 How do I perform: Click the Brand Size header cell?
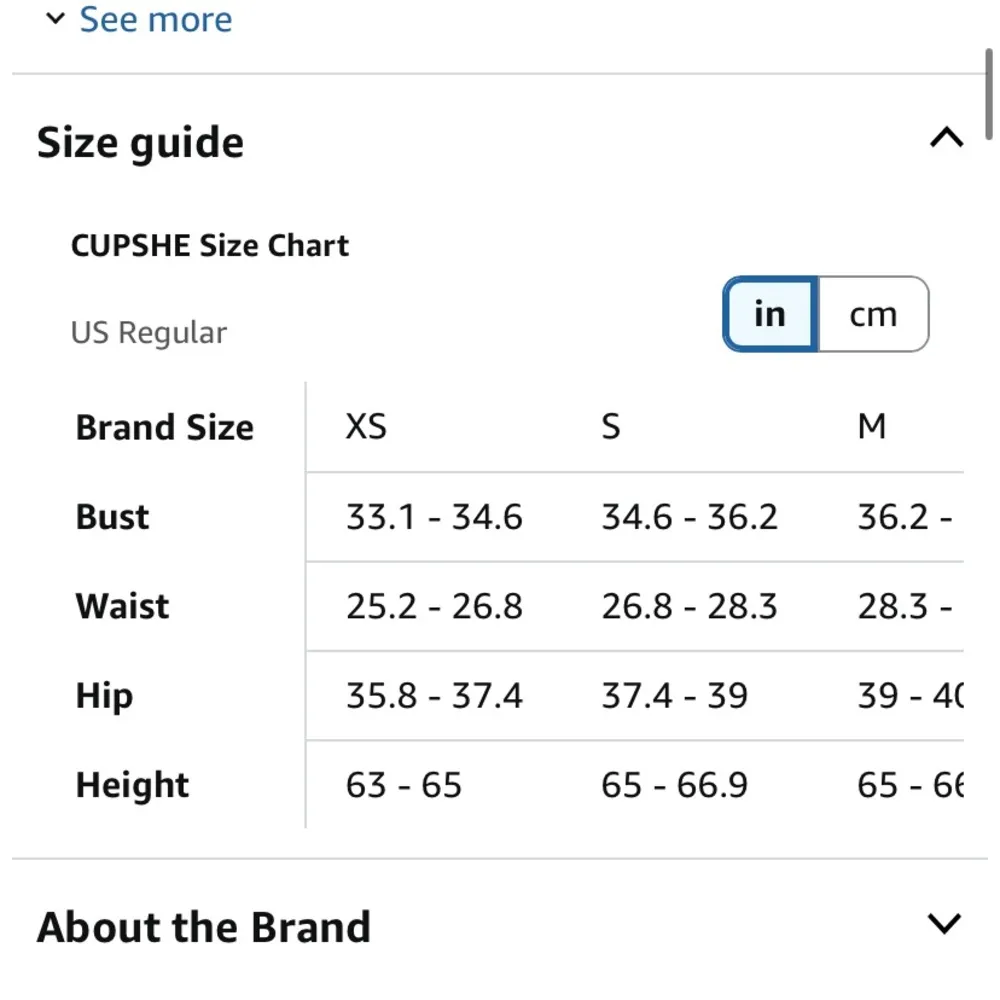click(164, 427)
